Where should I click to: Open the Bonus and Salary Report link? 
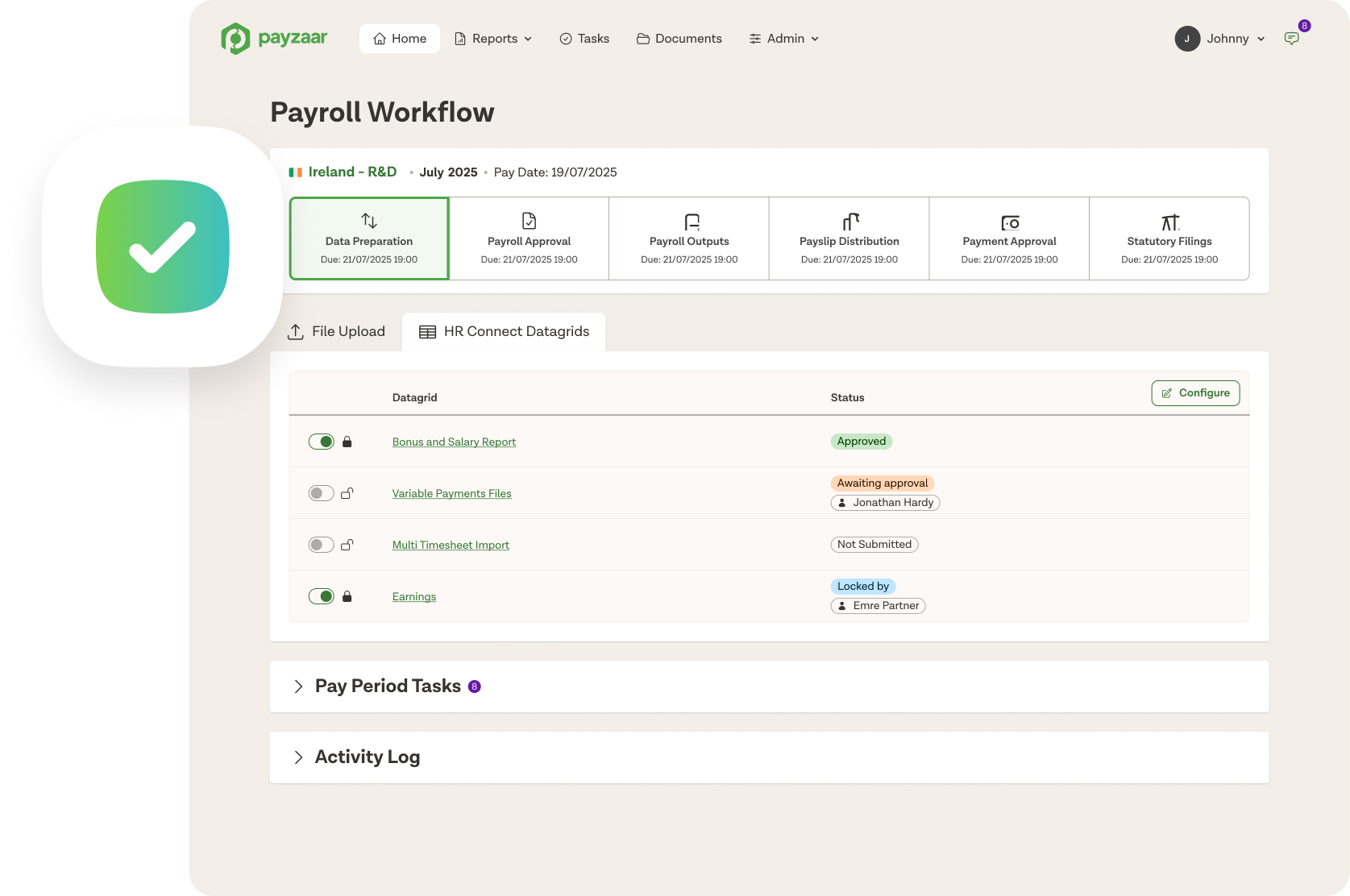point(454,442)
